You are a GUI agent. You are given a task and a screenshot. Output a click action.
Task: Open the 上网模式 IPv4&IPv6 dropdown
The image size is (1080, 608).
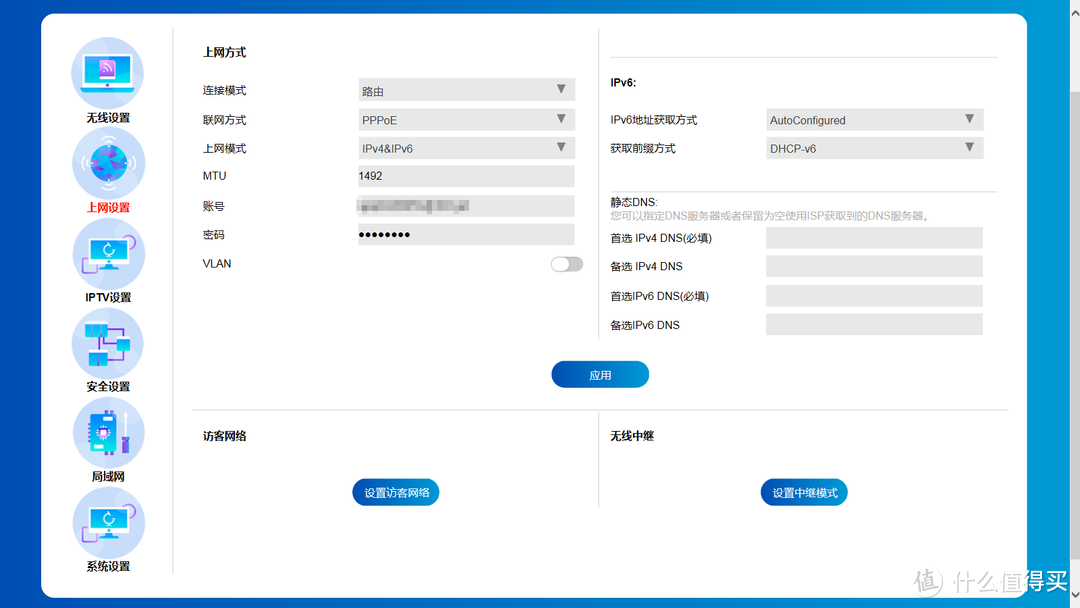coord(465,147)
